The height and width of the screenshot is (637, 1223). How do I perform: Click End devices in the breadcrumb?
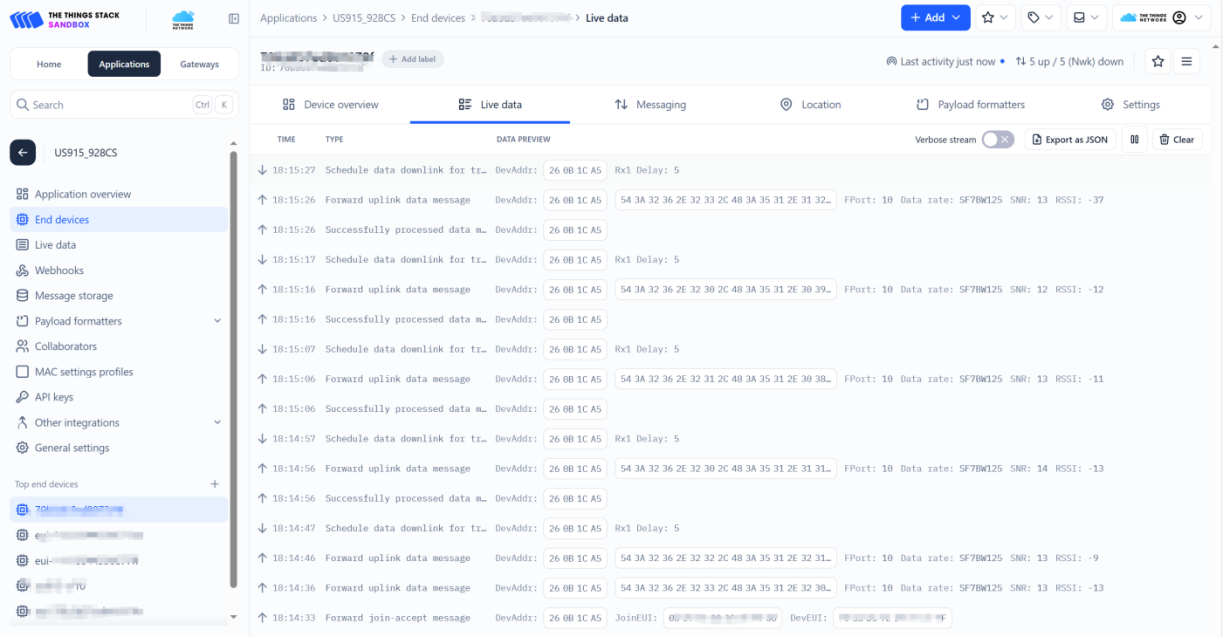pyautogui.click(x=438, y=18)
